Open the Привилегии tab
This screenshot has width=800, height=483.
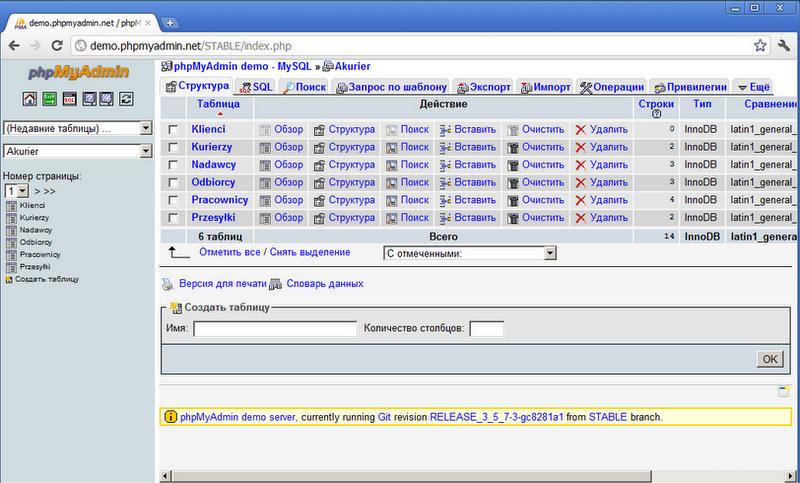pyautogui.click(x=690, y=87)
